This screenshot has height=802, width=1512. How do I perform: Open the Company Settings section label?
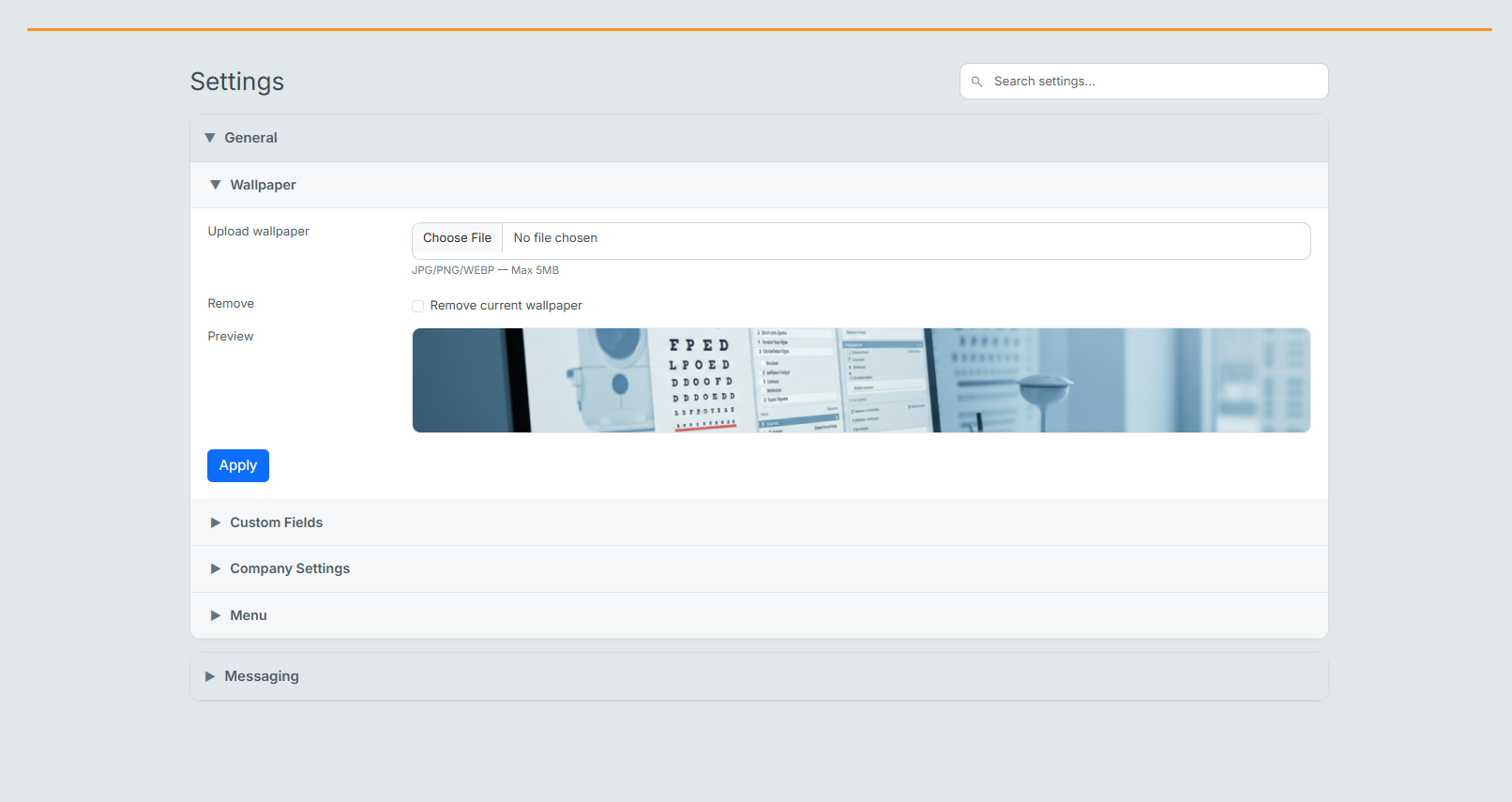click(x=290, y=568)
